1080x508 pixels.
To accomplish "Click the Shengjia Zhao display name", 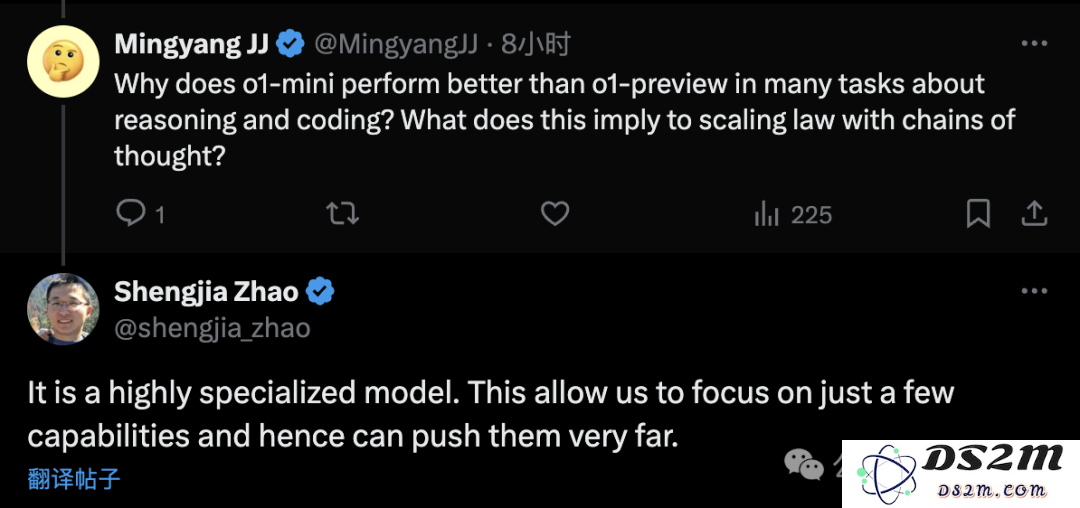I will [x=206, y=292].
